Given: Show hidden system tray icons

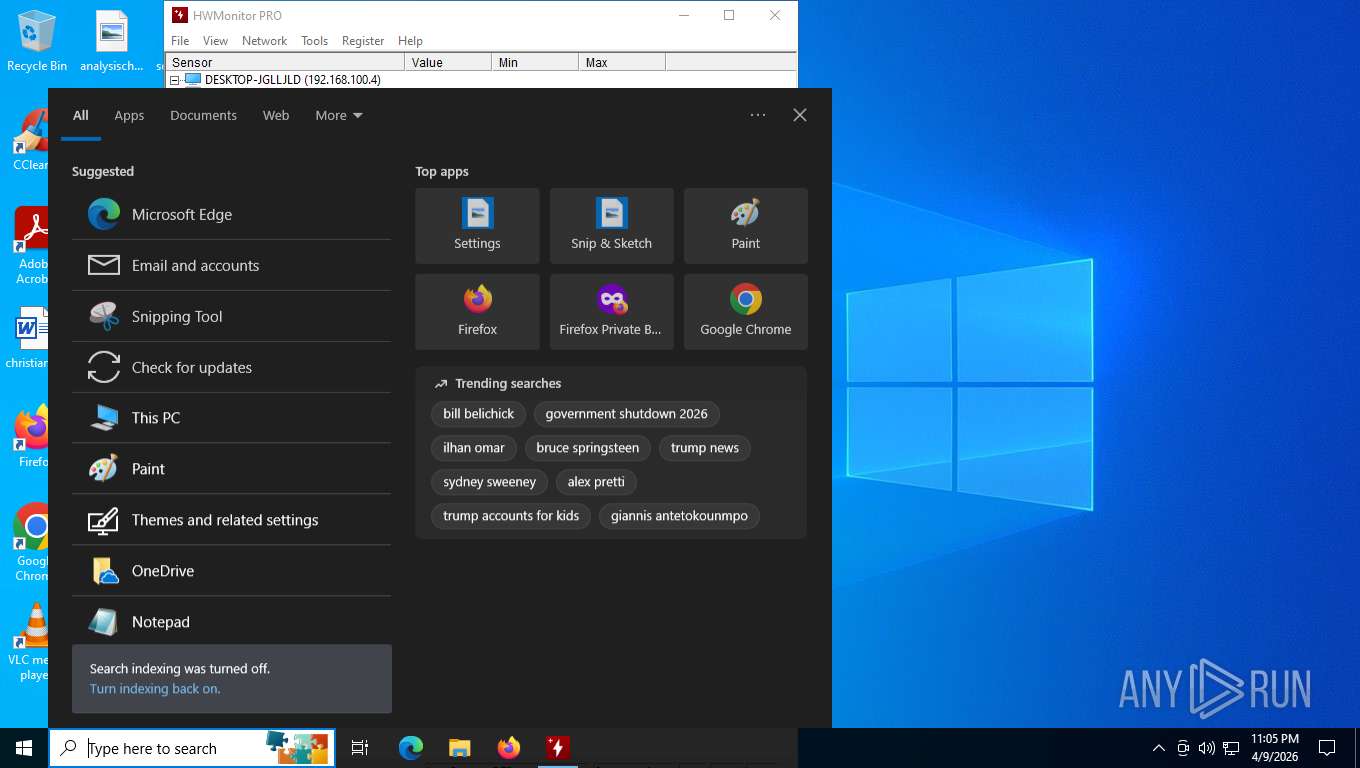Looking at the screenshot, I should coord(1159,748).
